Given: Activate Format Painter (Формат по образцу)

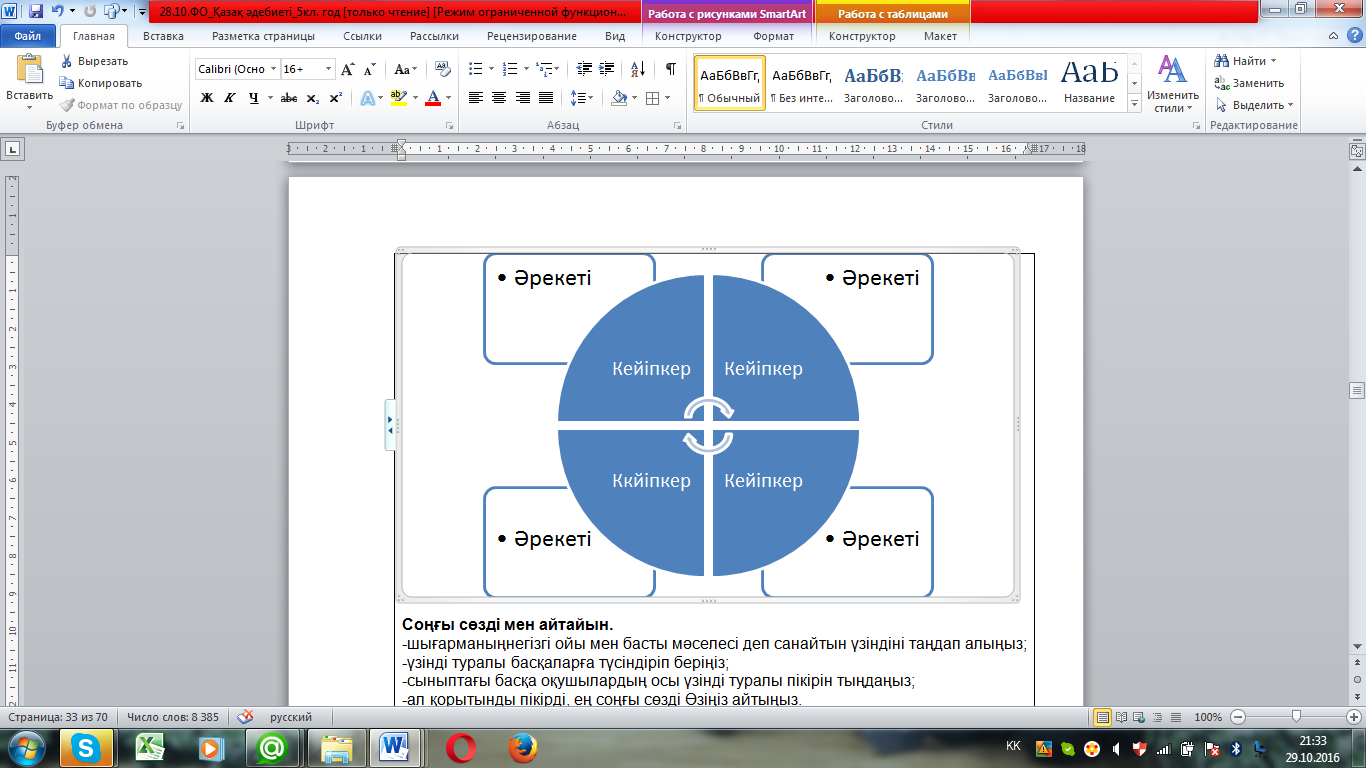Looking at the screenshot, I should pyautogui.click(x=120, y=105).
